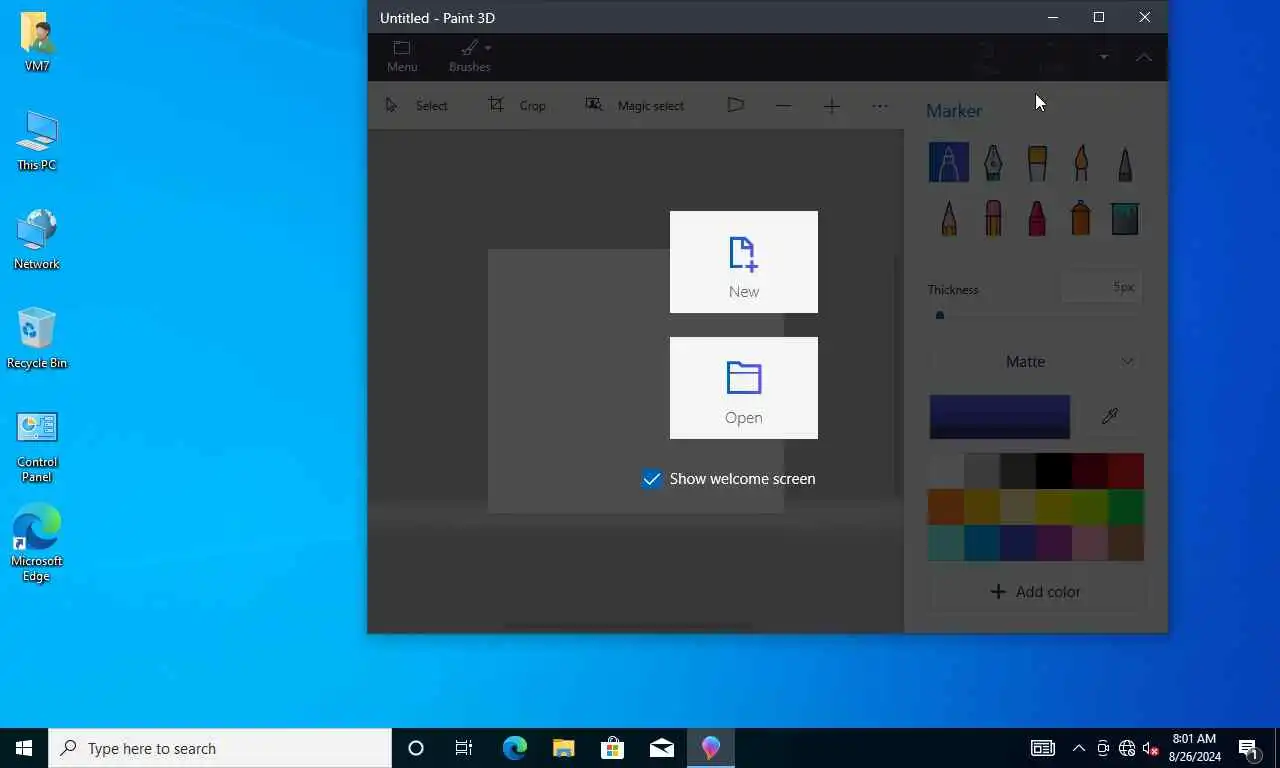Select the Oil brush
The image size is (1280, 768).
tap(1037, 163)
